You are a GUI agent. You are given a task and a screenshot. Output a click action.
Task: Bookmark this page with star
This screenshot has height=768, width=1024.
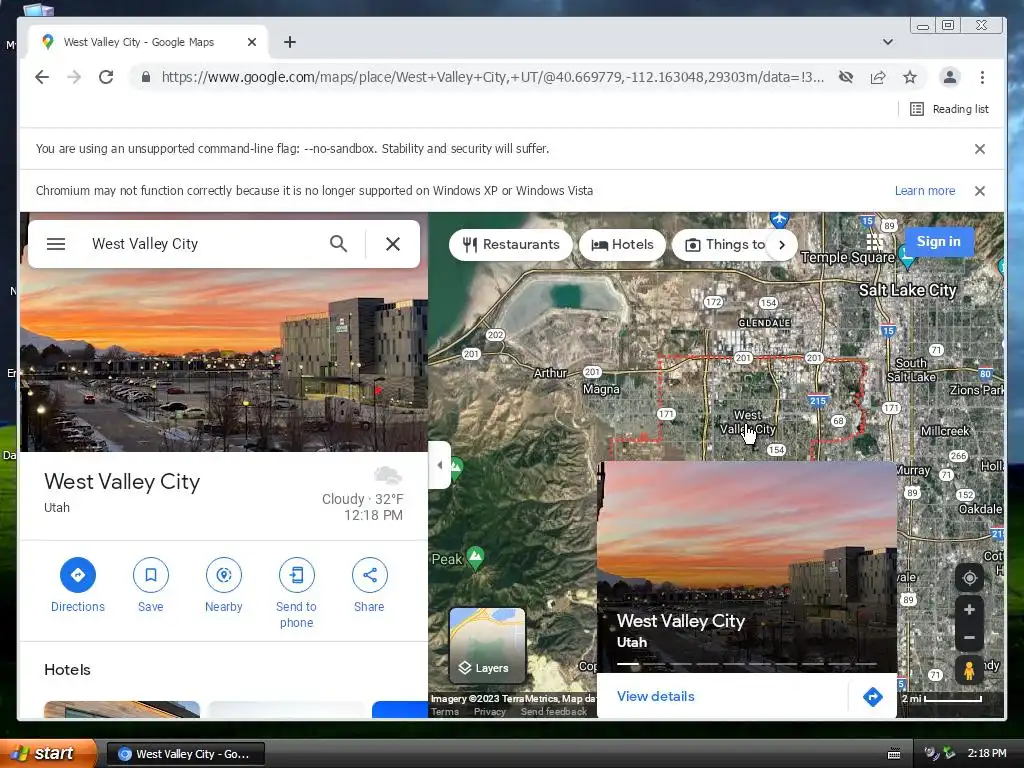click(910, 77)
